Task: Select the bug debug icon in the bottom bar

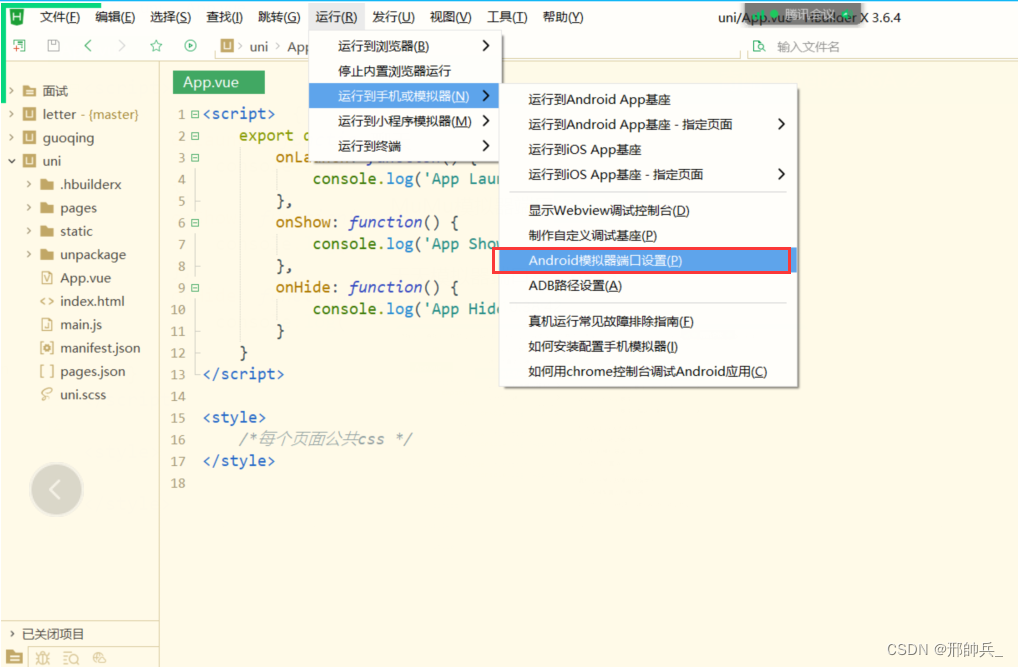Action: (x=44, y=658)
